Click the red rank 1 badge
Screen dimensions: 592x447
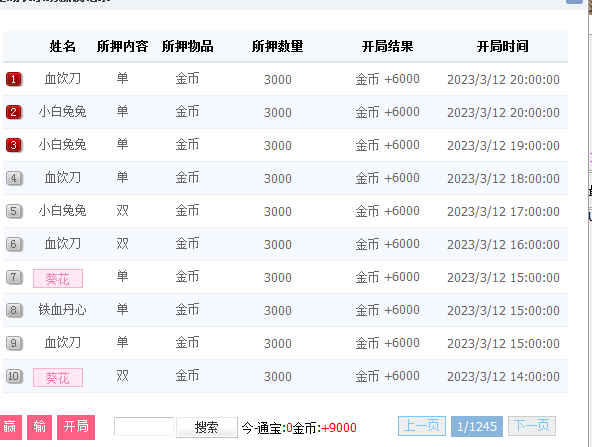click(14, 79)
